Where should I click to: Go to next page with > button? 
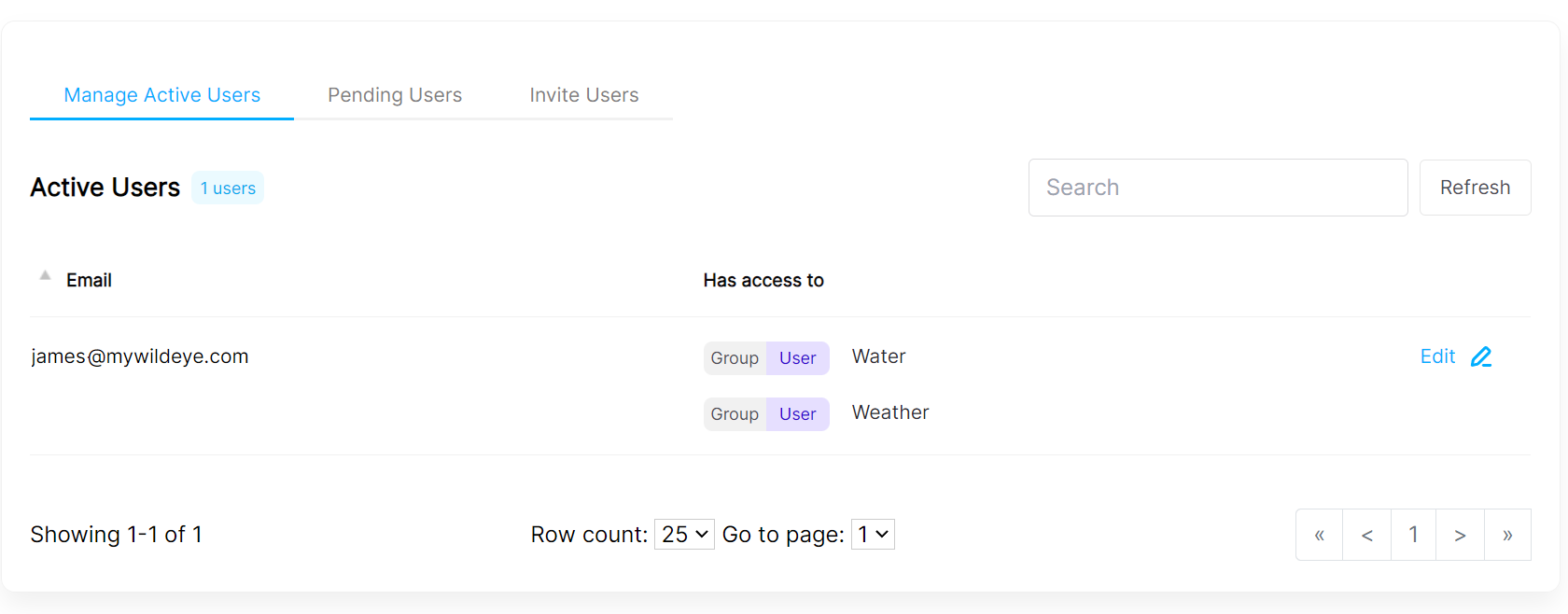tap(1460, 535)
